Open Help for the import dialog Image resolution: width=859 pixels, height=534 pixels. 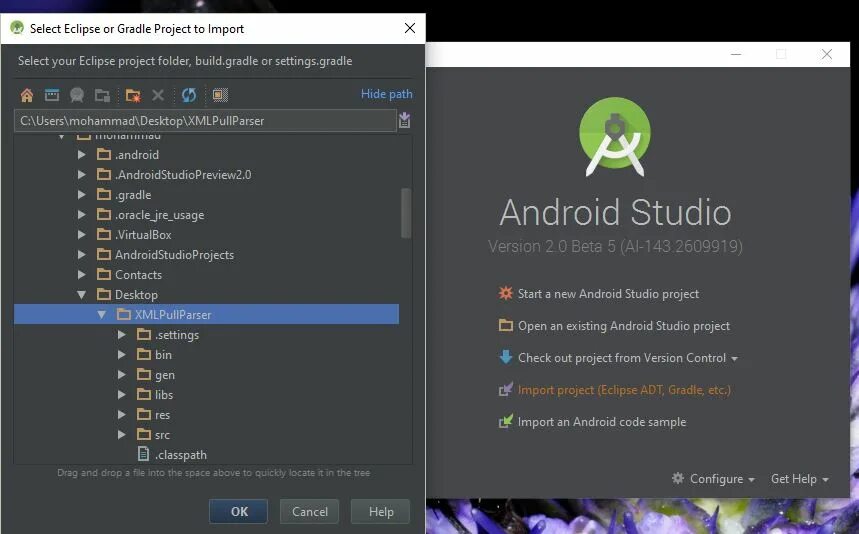pyautogui.click(x=381, y=512)
